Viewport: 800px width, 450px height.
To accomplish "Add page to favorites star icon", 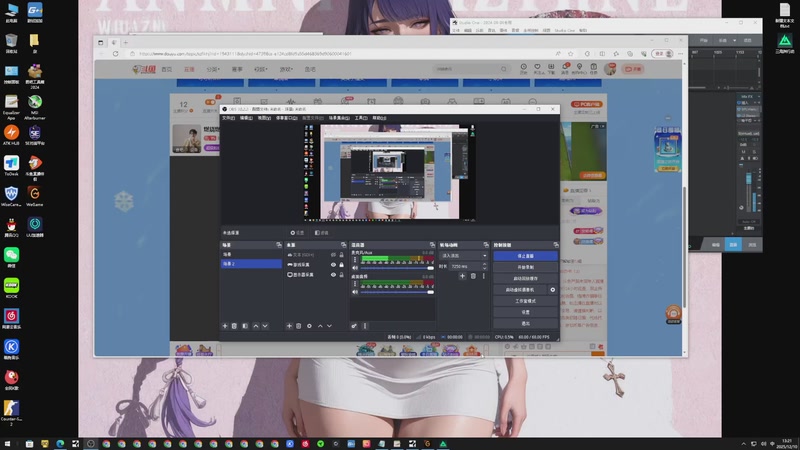I will 571,54.
